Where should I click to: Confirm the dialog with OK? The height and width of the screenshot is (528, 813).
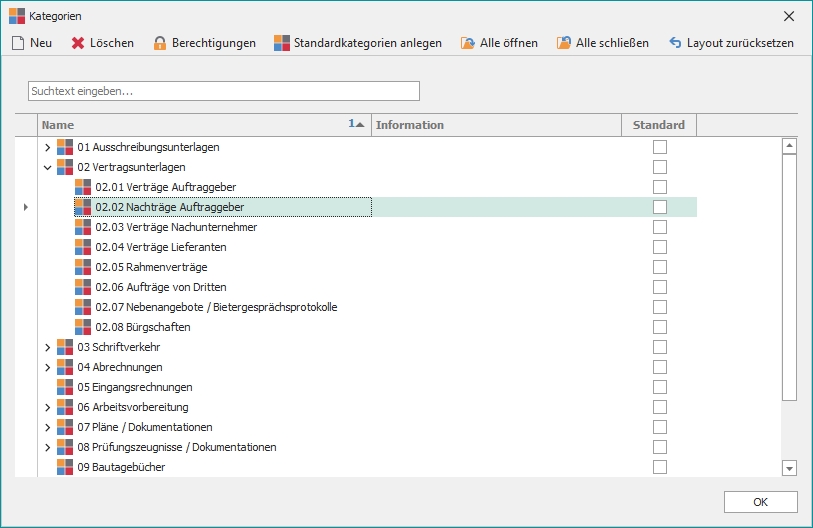coord(761,502)
